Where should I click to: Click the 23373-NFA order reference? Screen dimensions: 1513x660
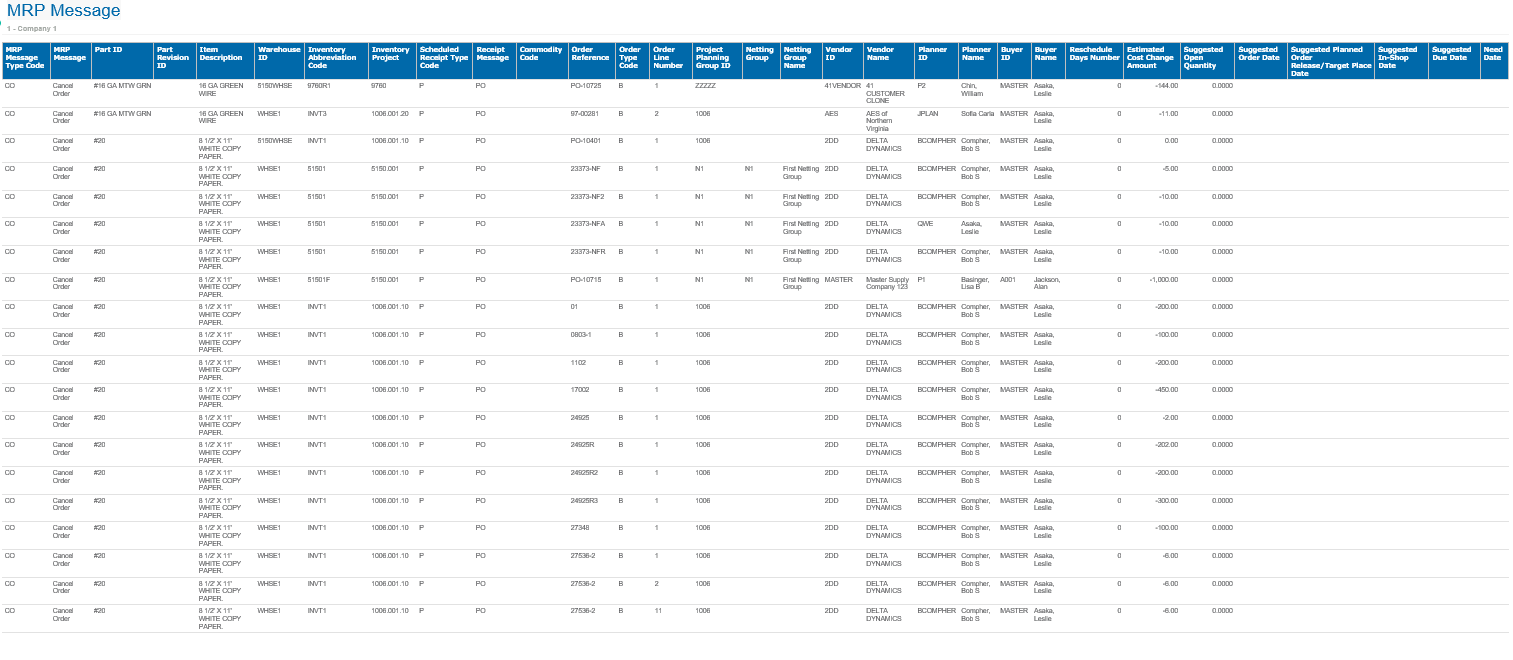point(588,224)
